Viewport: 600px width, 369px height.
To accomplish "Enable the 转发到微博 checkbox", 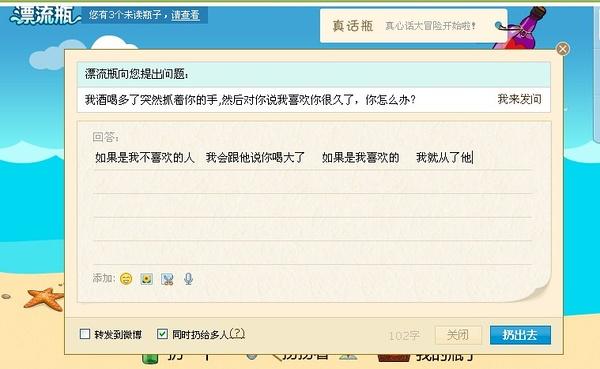I will point(85,334).
